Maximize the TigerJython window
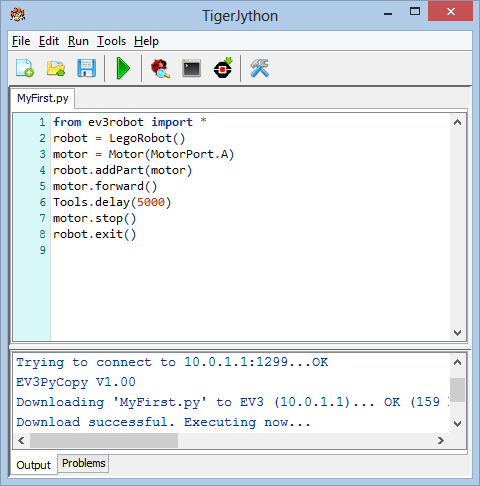Screen dimensions: 480x486 tap(415, 12)
